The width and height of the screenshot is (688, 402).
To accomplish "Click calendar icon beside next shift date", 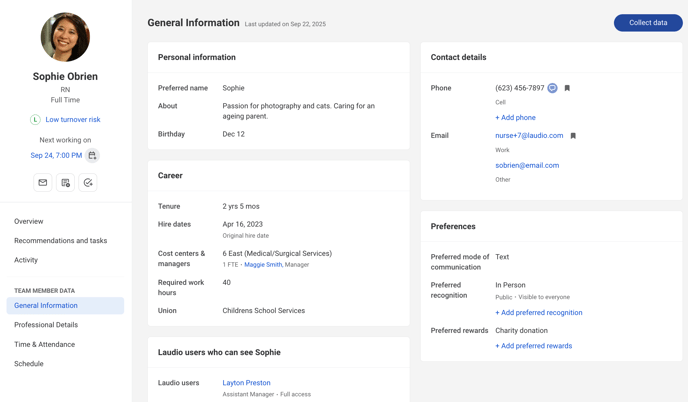I will tap(92, 156).
